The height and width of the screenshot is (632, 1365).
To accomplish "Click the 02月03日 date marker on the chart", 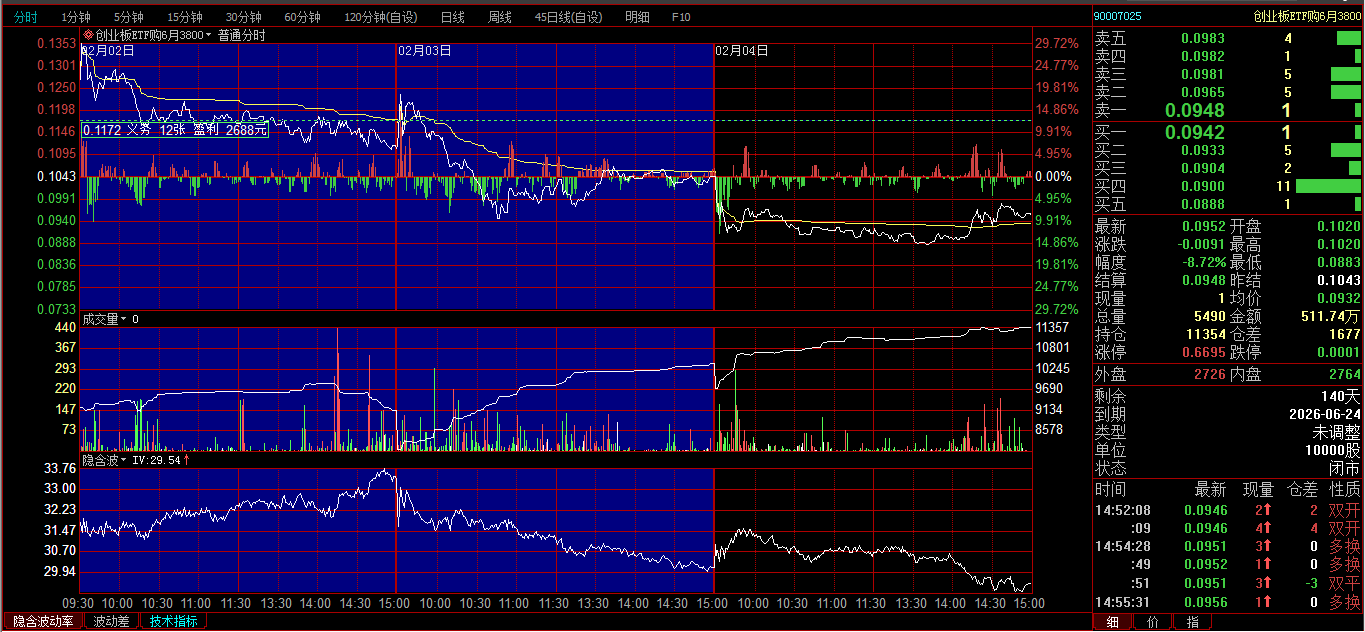I will [424, 49].
